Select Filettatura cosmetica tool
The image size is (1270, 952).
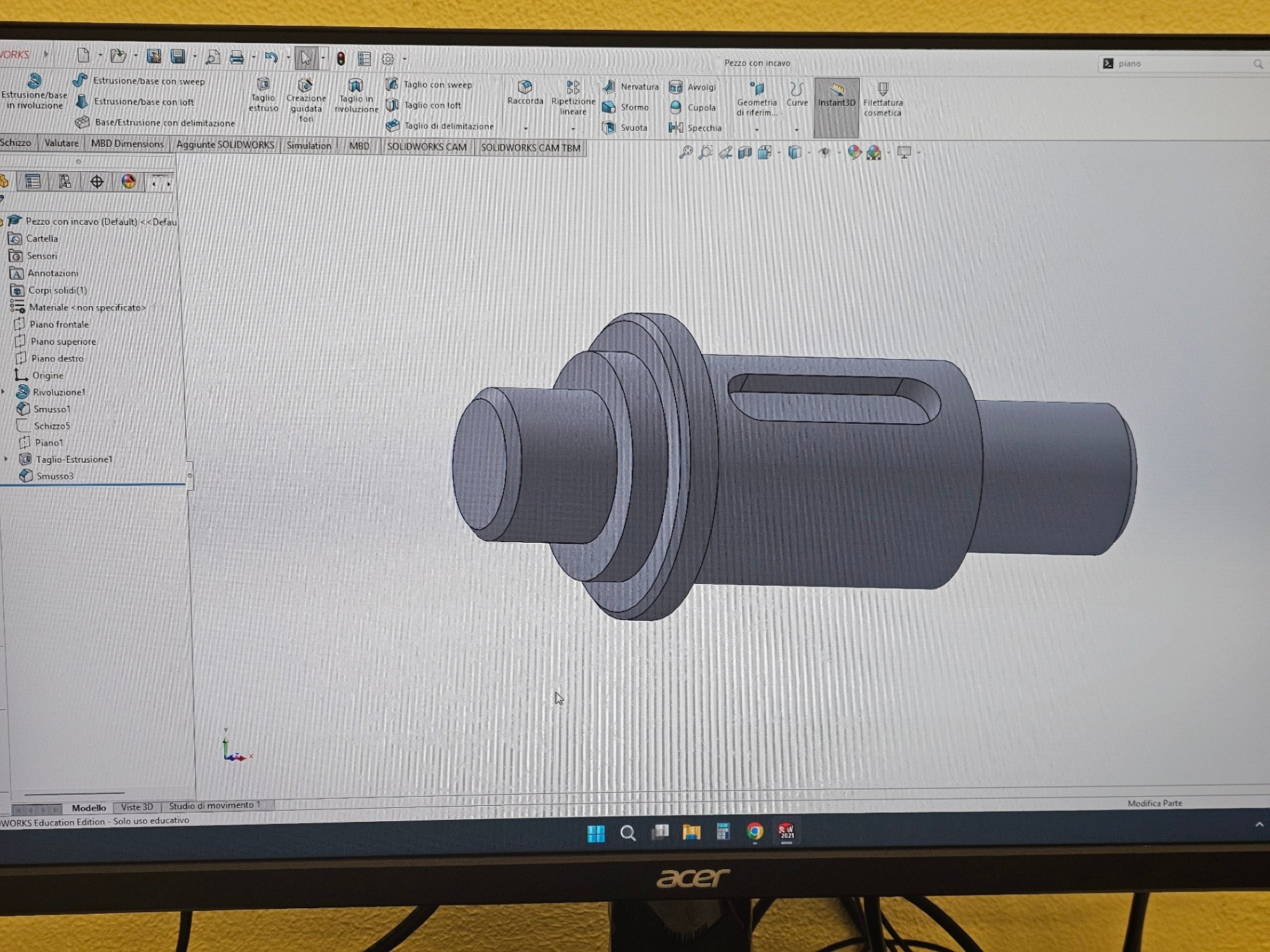tap(883, 100)
